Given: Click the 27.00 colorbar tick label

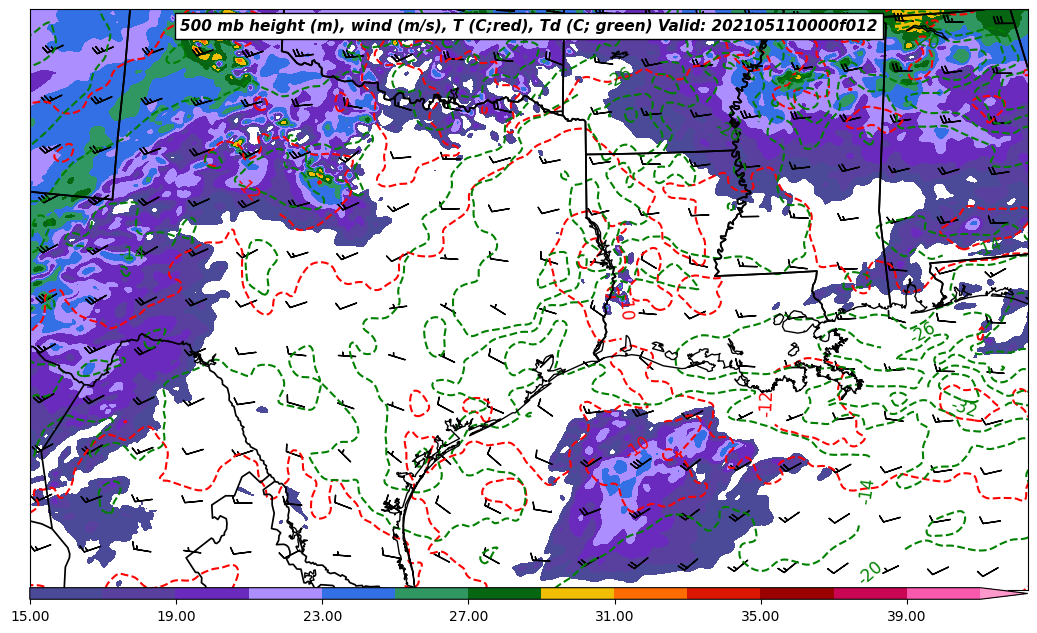Looking at the screenshot, I should click(x=468, y=616).
